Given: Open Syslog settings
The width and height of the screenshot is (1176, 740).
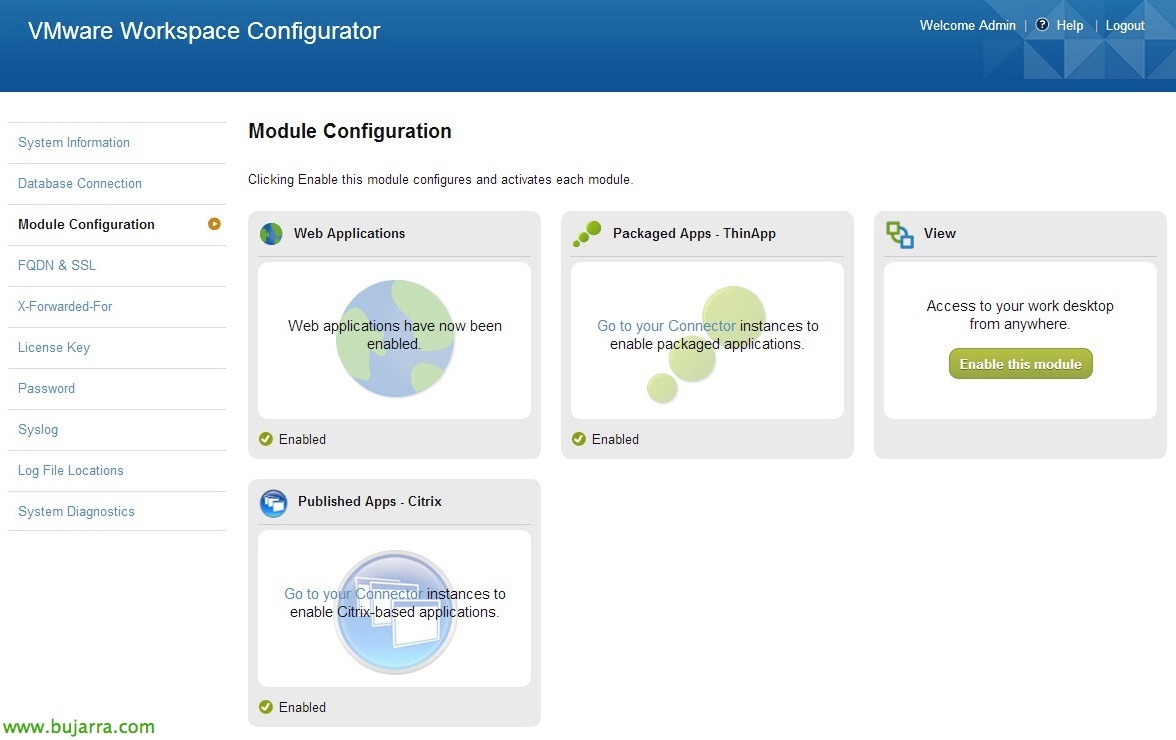Looking at the screenshot, I should click(x=38, y=430).
